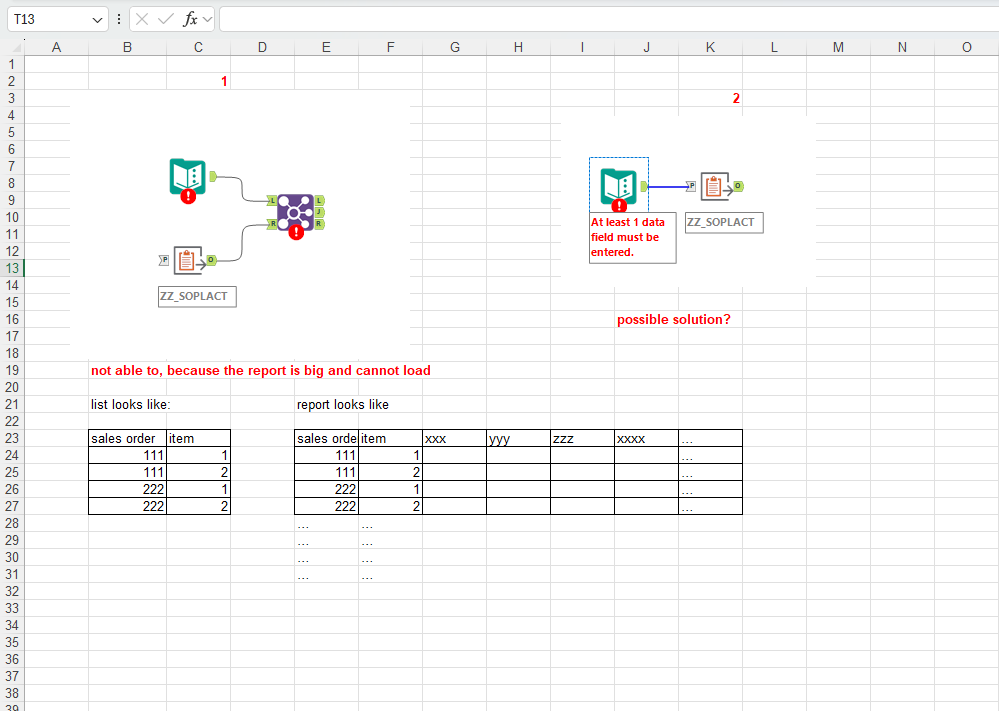Click the red error badge on workflow 1 book icon
999x711 pixels.
[x=187, y=196]
